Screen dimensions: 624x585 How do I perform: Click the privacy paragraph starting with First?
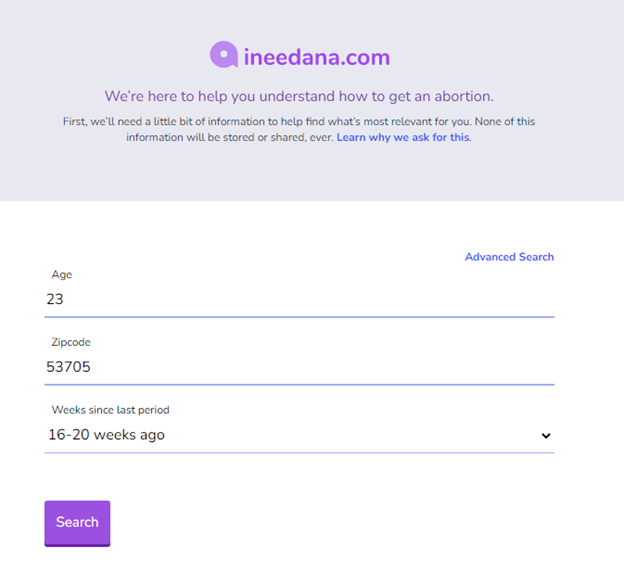click(299, 129)
